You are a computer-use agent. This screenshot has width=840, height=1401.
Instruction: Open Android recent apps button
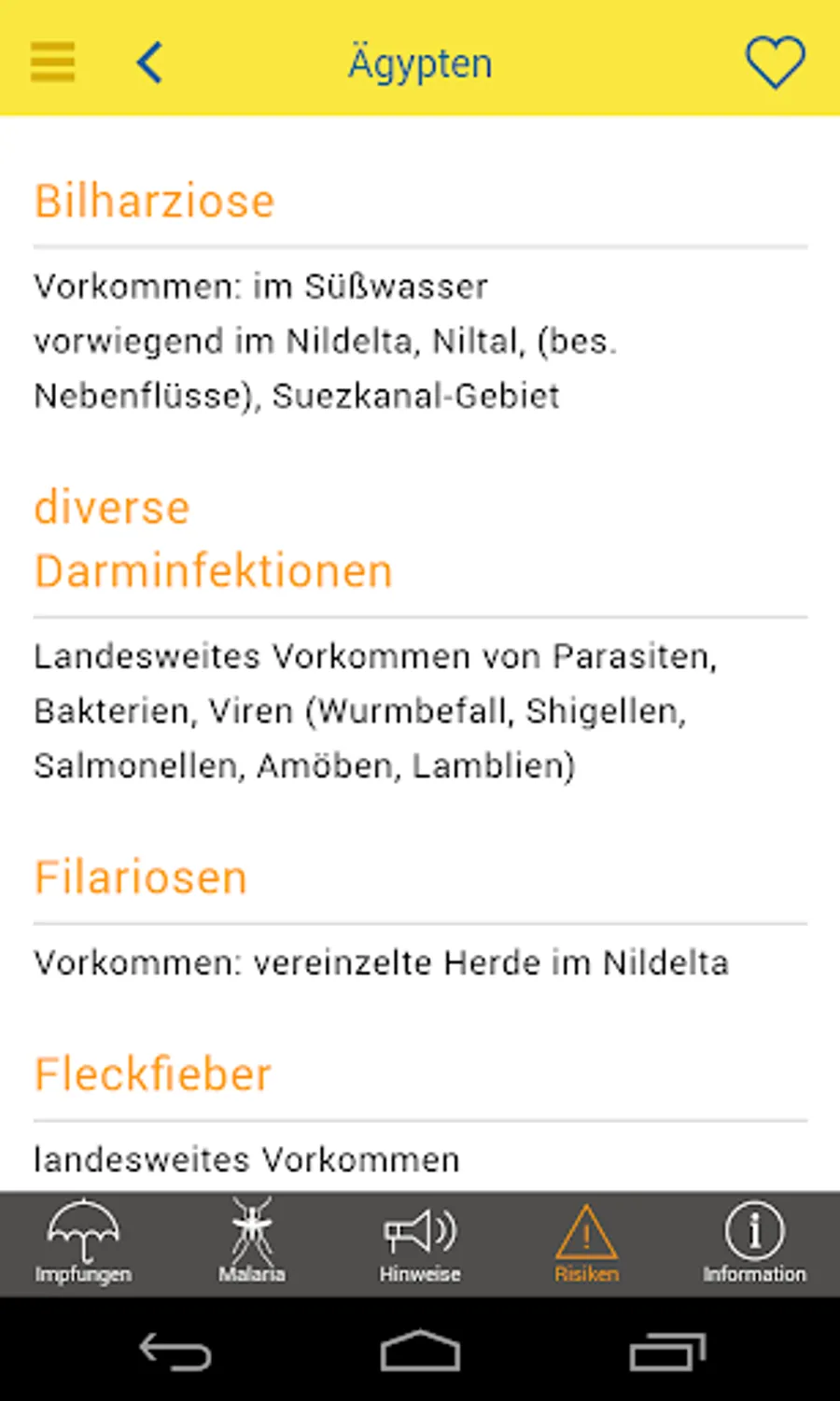click(667, 1352)
